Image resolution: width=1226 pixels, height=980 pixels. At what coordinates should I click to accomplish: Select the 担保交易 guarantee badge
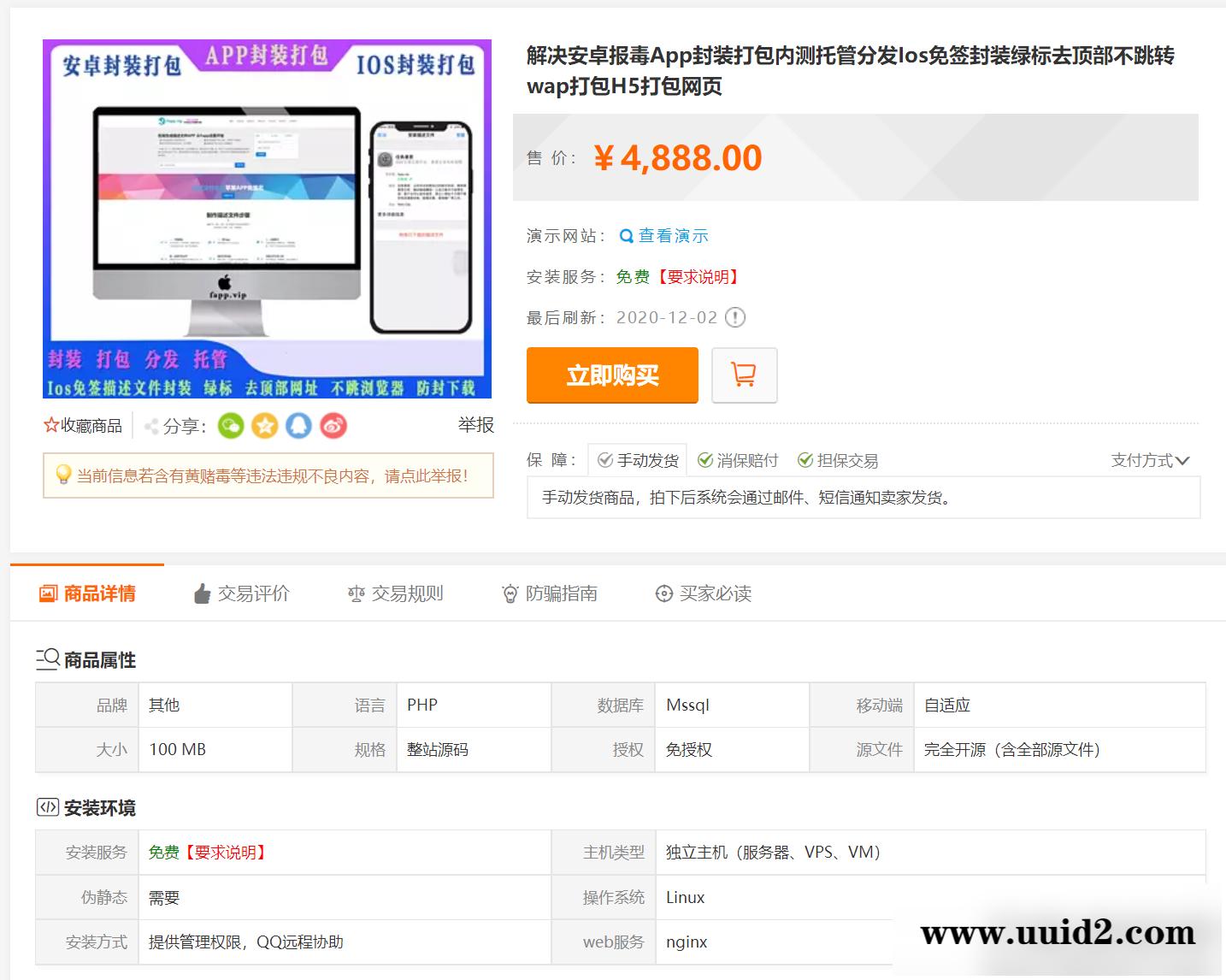[x=836, y=459]
